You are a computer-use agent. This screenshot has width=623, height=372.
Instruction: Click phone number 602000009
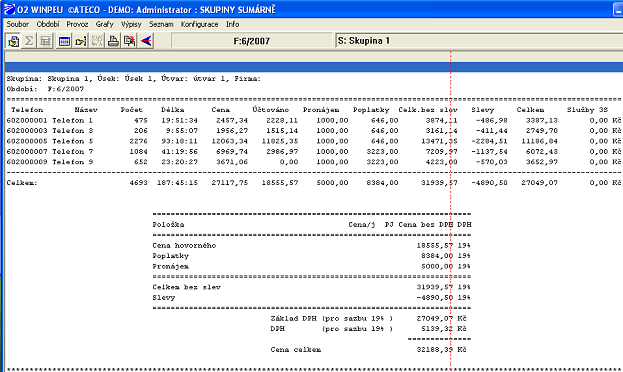click(27, 162)
